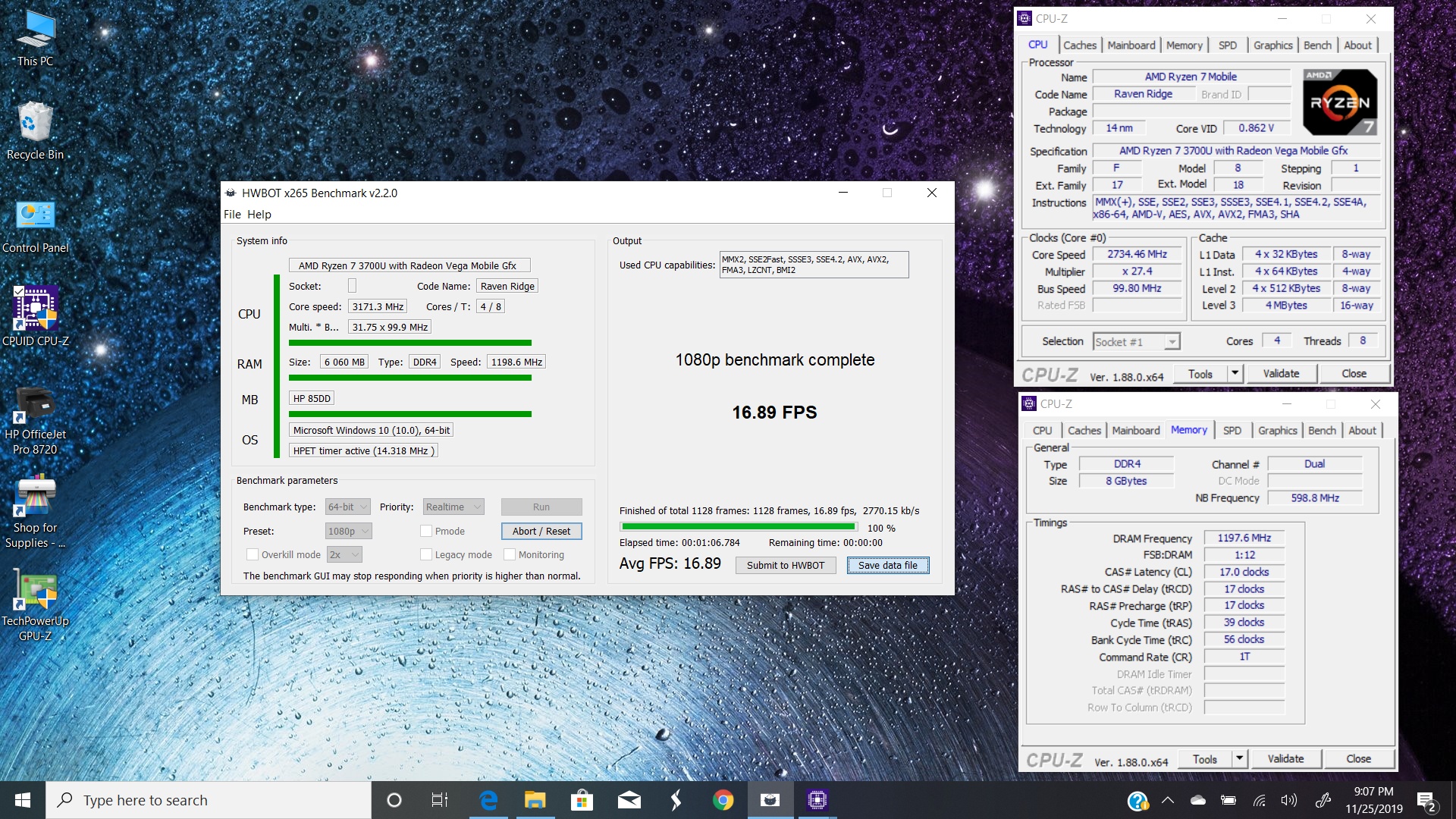Show hidden system tray icons

point(1168,800)
